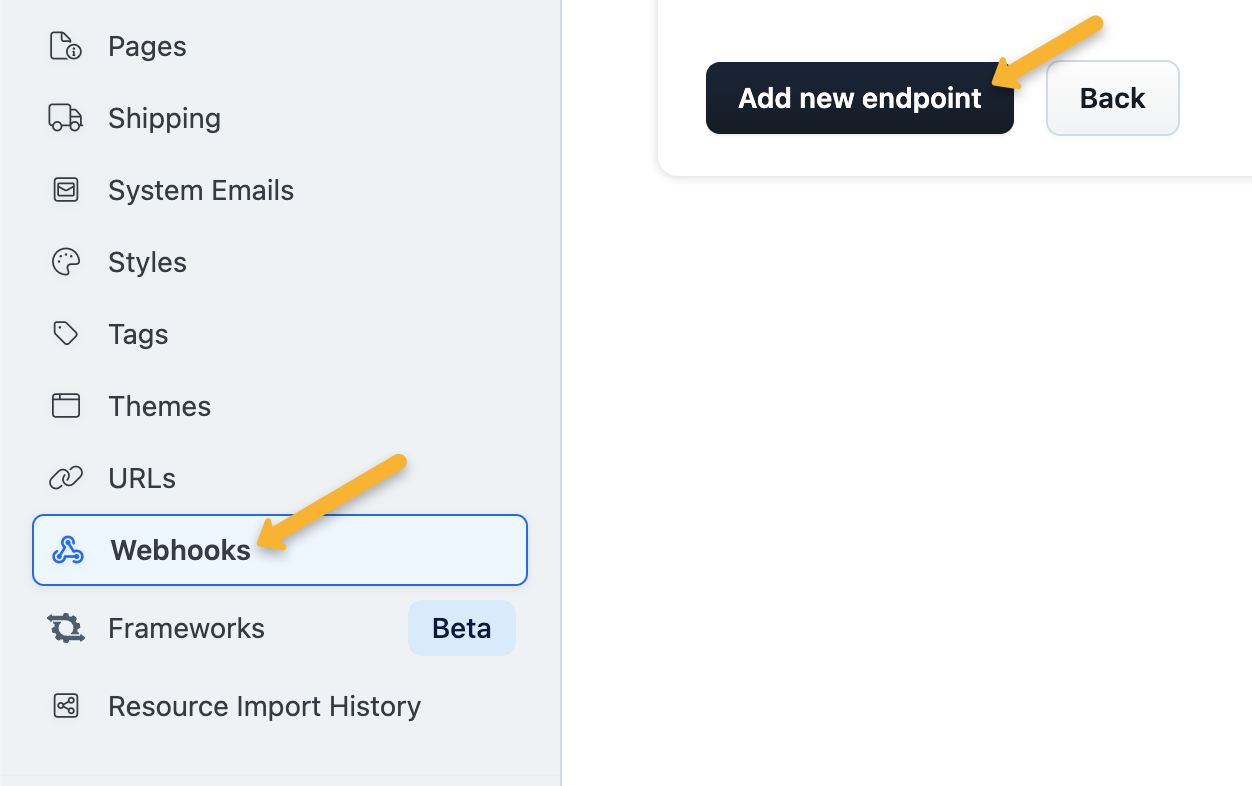Click the Styles palette icon
The width and height of the screenshot is (1252, 786).
point(66,262)
